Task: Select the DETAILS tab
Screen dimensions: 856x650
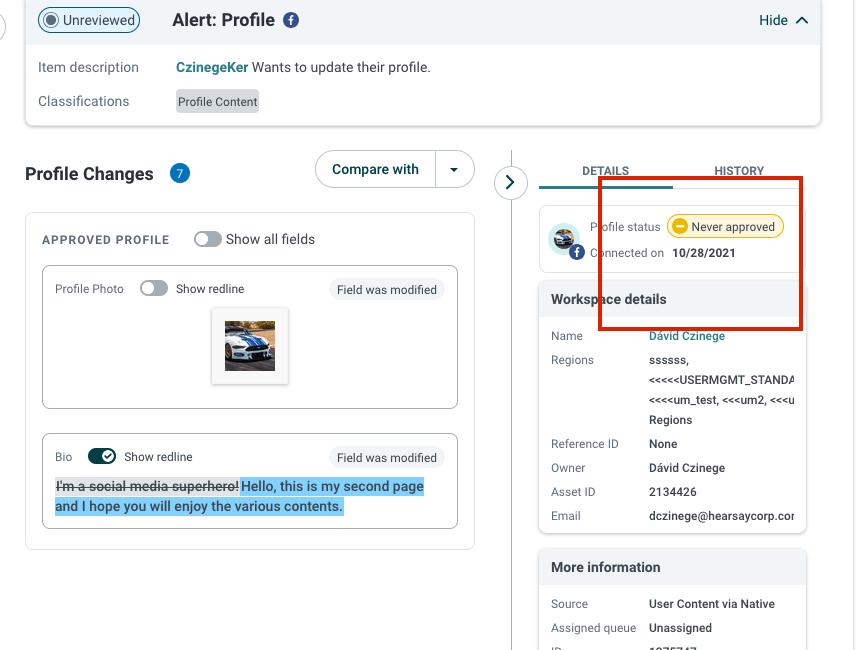Action: click(605, 171)
